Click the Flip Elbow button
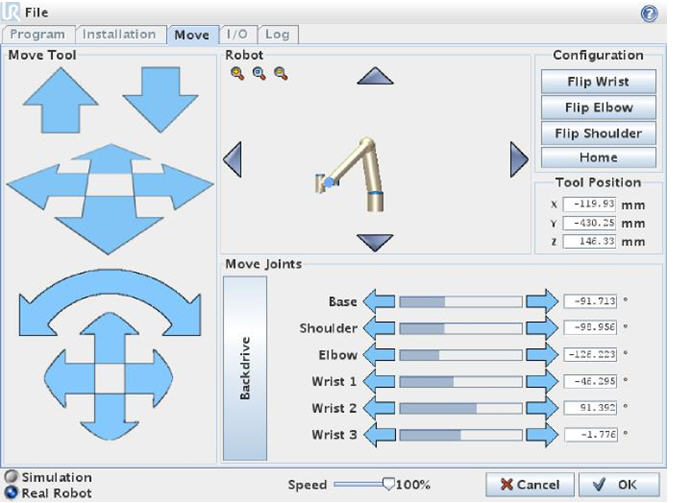The image size is (673, 503). click(x=598, y=107)
